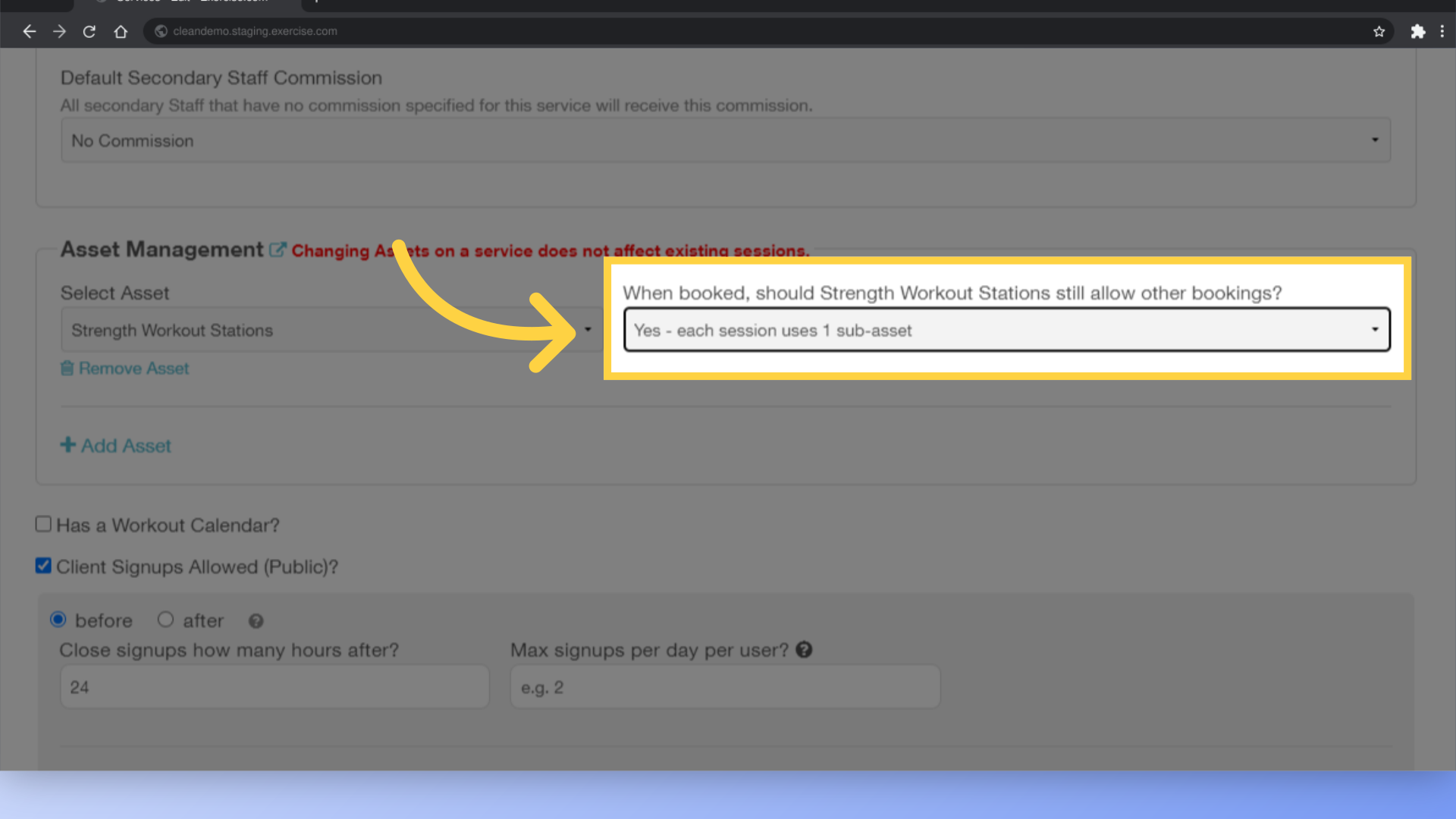Select the after radio button
The width and height of the screenshot is (1456, 819).
[x=165, y=620]
